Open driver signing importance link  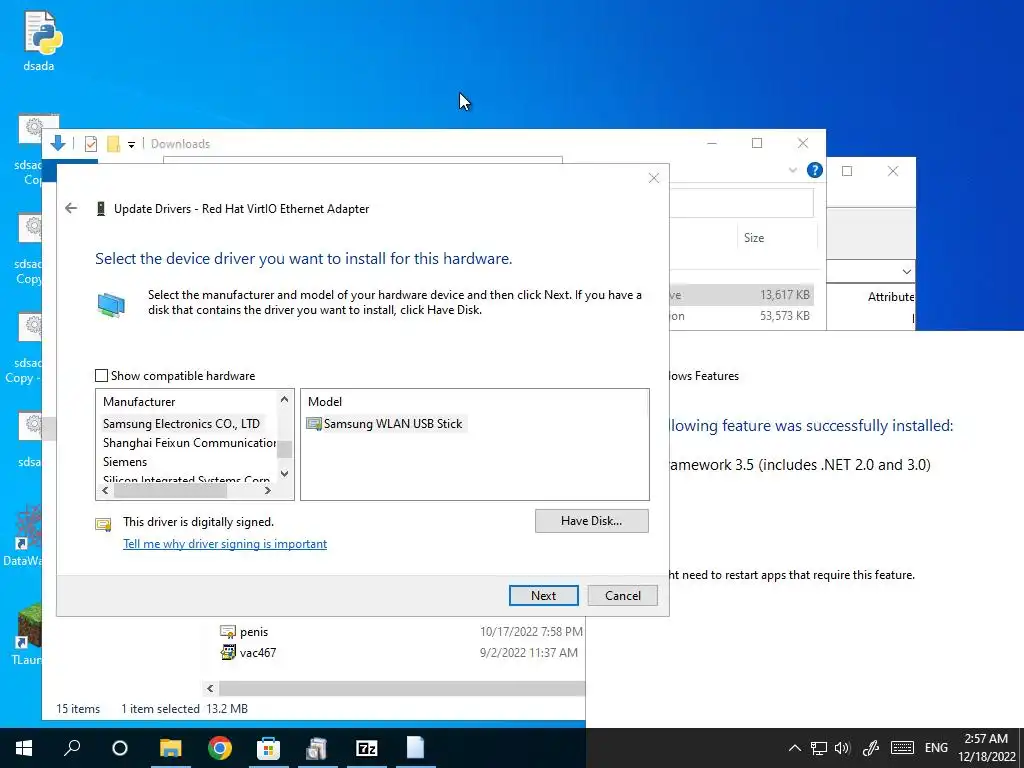225,544
